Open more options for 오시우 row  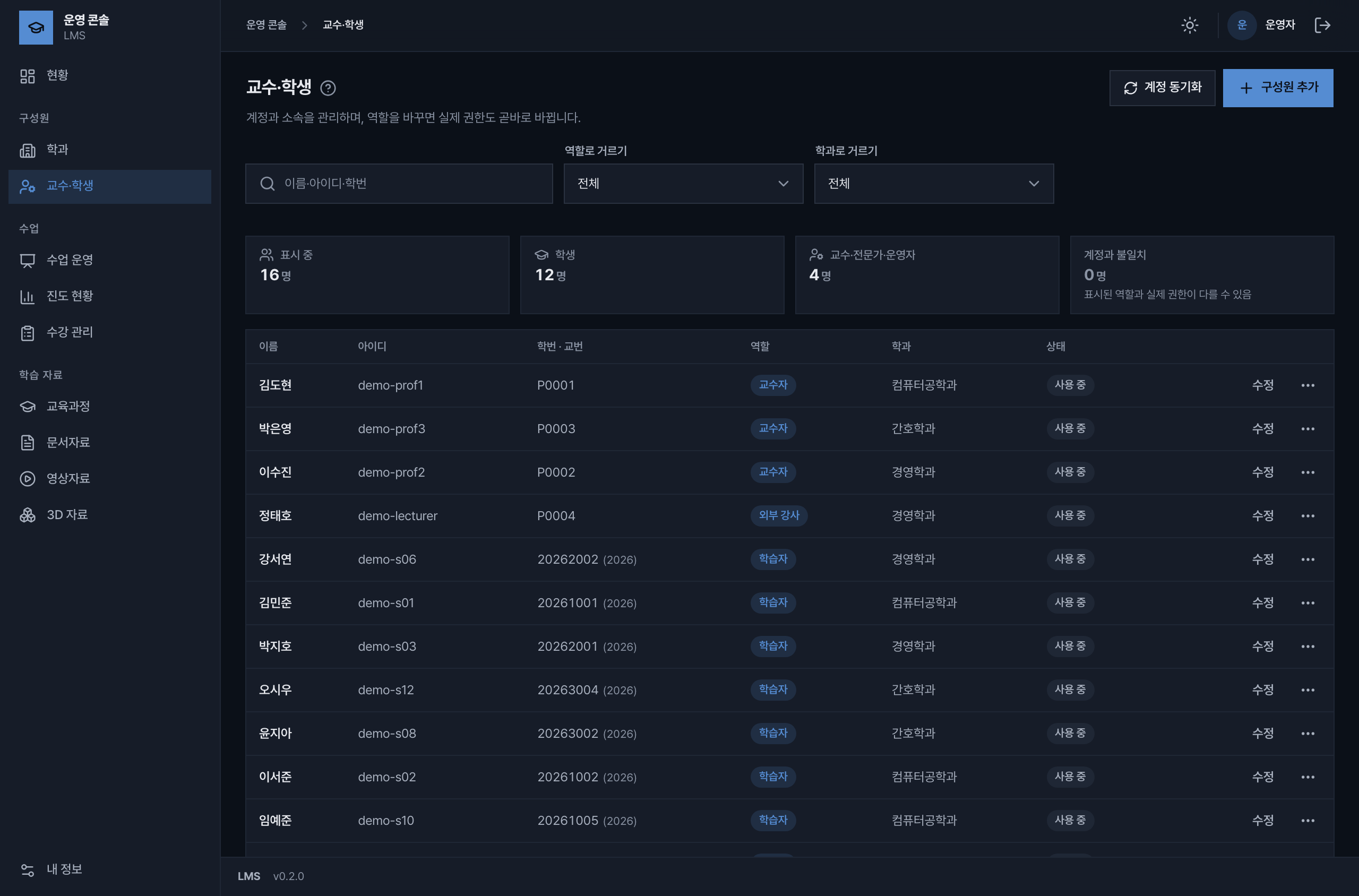1308,690
